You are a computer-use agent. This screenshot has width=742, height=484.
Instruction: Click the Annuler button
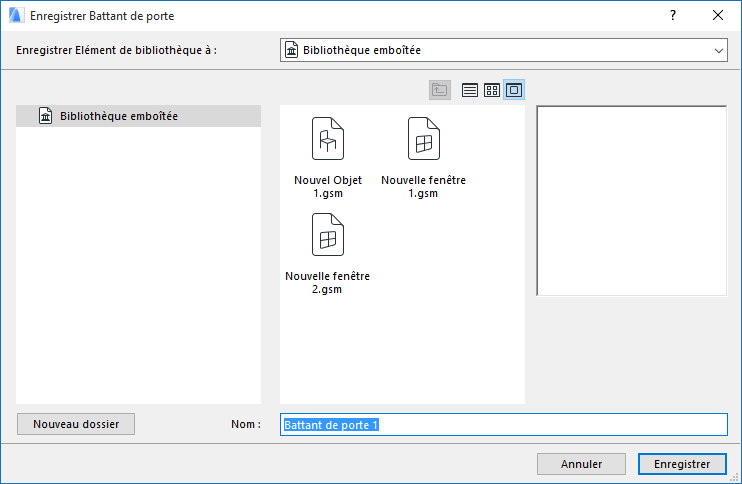click(581, 464)
